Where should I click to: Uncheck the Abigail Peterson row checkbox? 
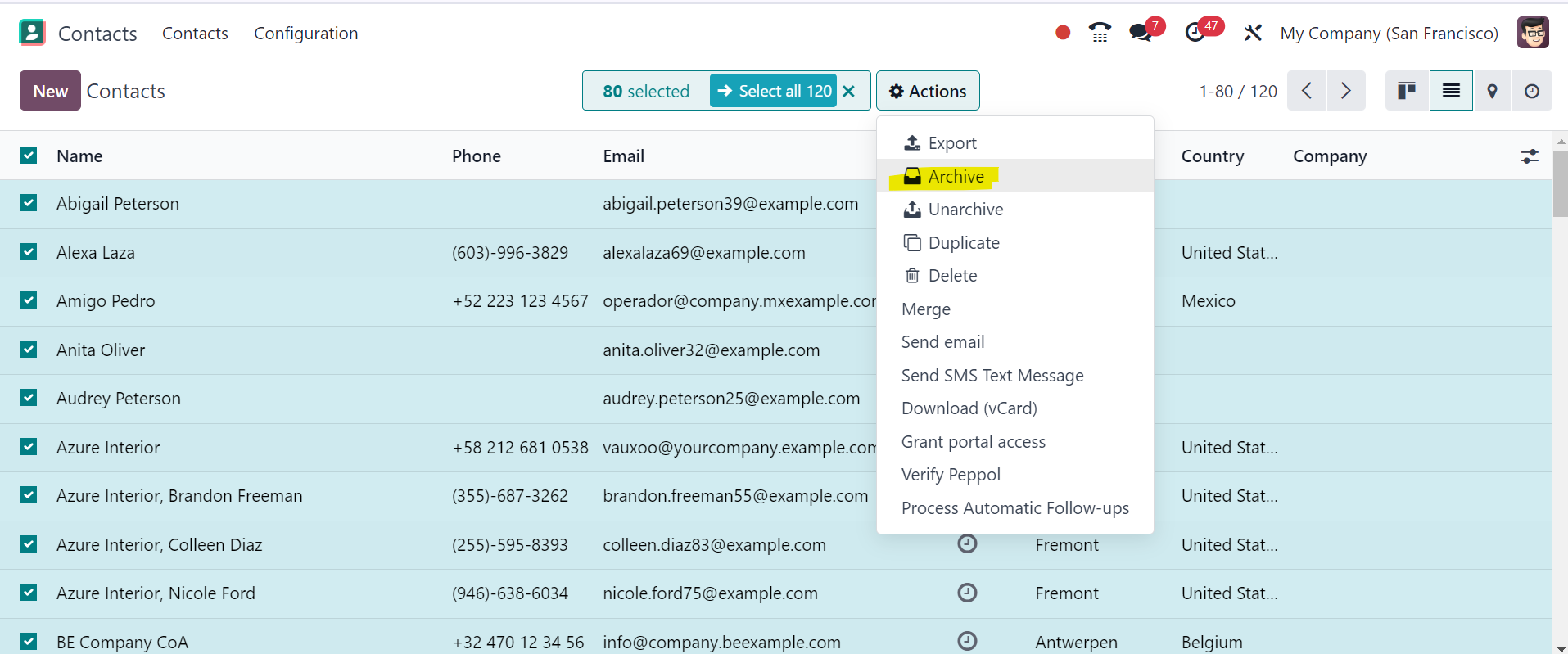[x=29, y=203]
